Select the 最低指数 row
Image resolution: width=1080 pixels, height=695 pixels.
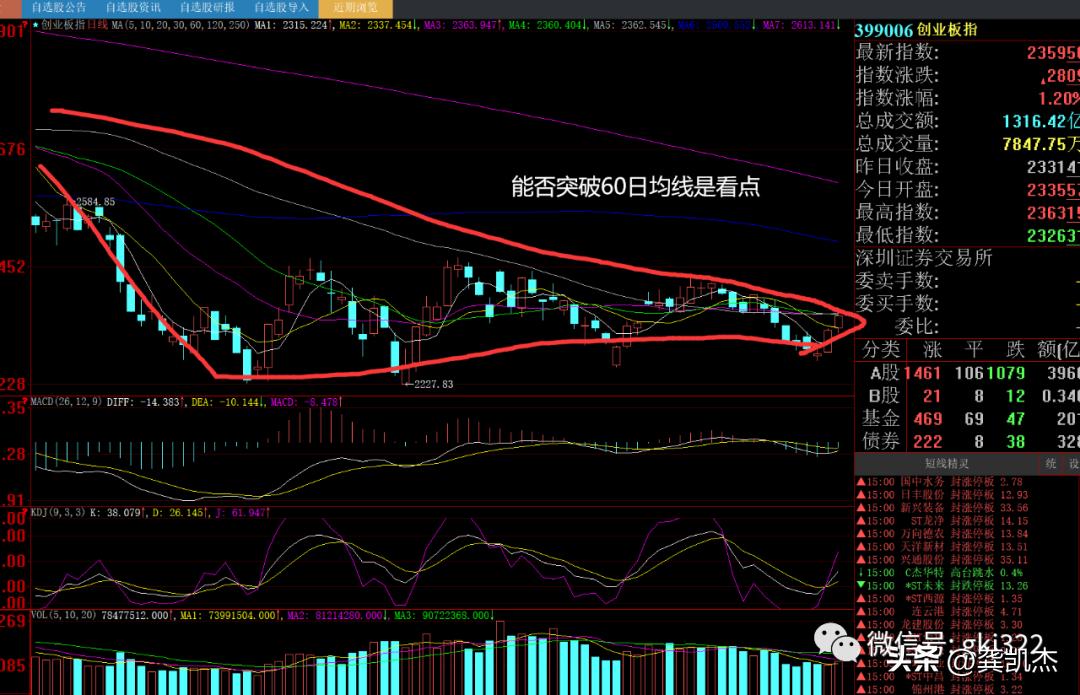(x=967, y=235)
